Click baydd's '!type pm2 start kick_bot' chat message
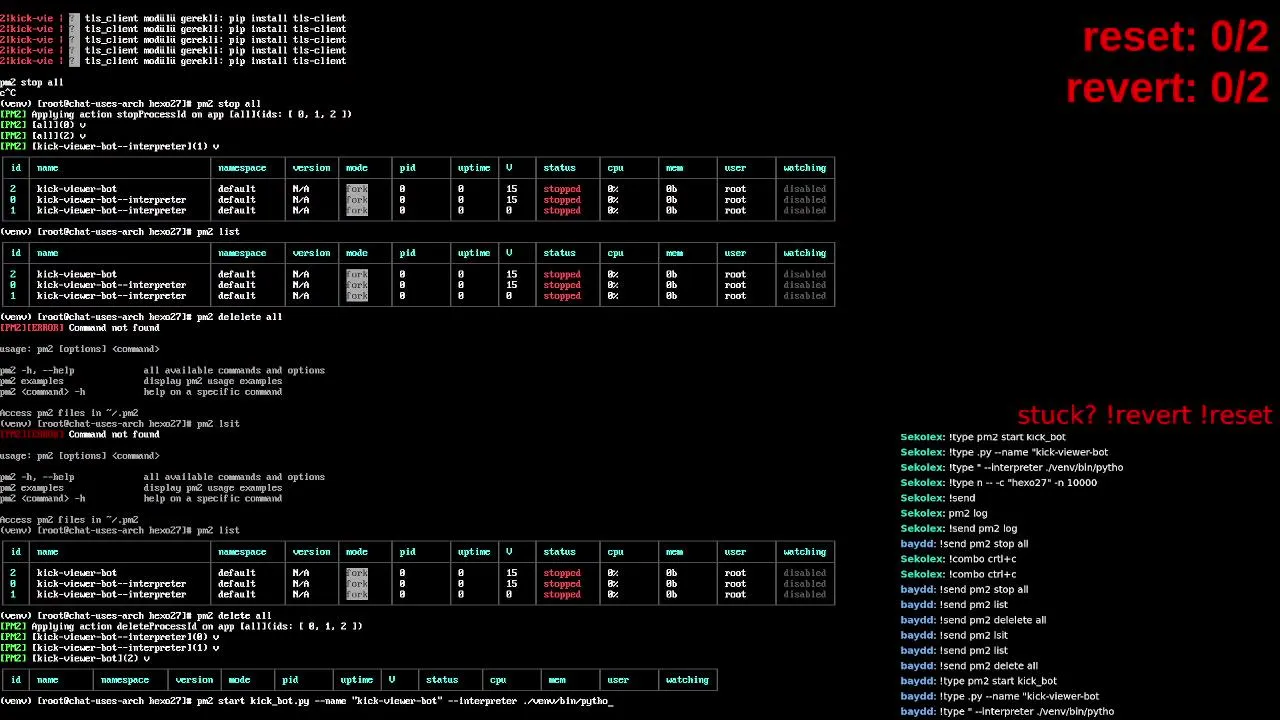The image size is (1280, 720). click(x=978, y=681)
